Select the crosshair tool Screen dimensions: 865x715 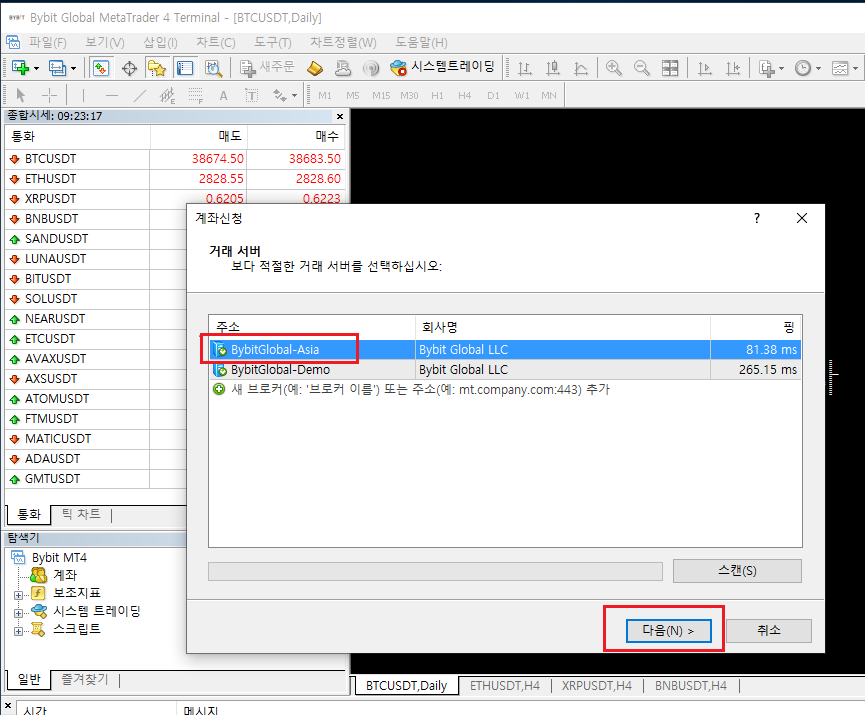pyautogui.click(x=49, y=95)
